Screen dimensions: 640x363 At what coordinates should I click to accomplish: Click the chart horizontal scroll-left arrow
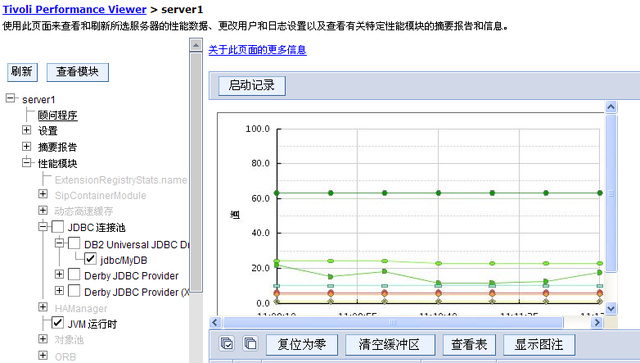point(216,323)
